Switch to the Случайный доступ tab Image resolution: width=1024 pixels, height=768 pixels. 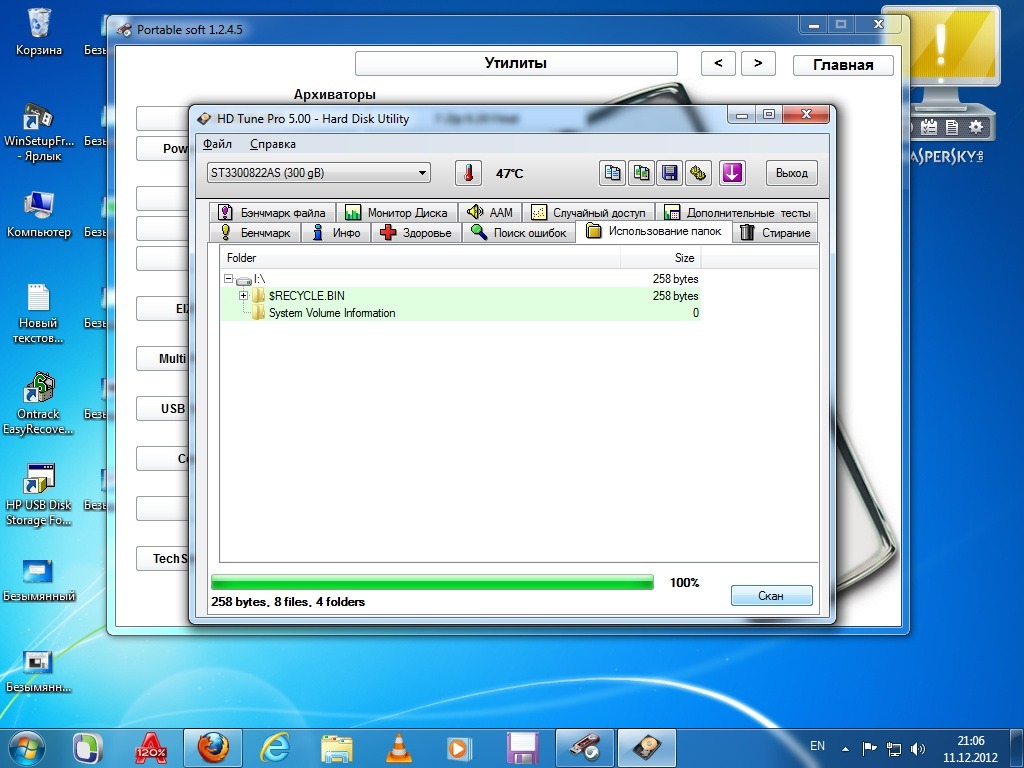[588, 212]
